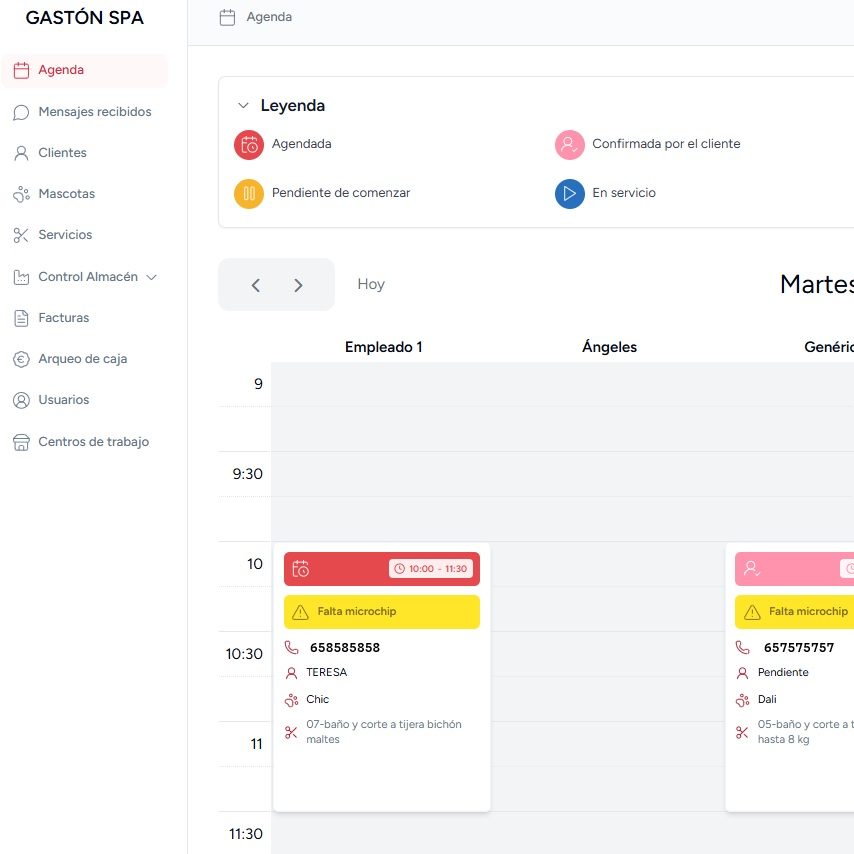This screenshot has width=854, height=854.
Task: Collapse the Leyenda section
Action: (x=243, y=106)
